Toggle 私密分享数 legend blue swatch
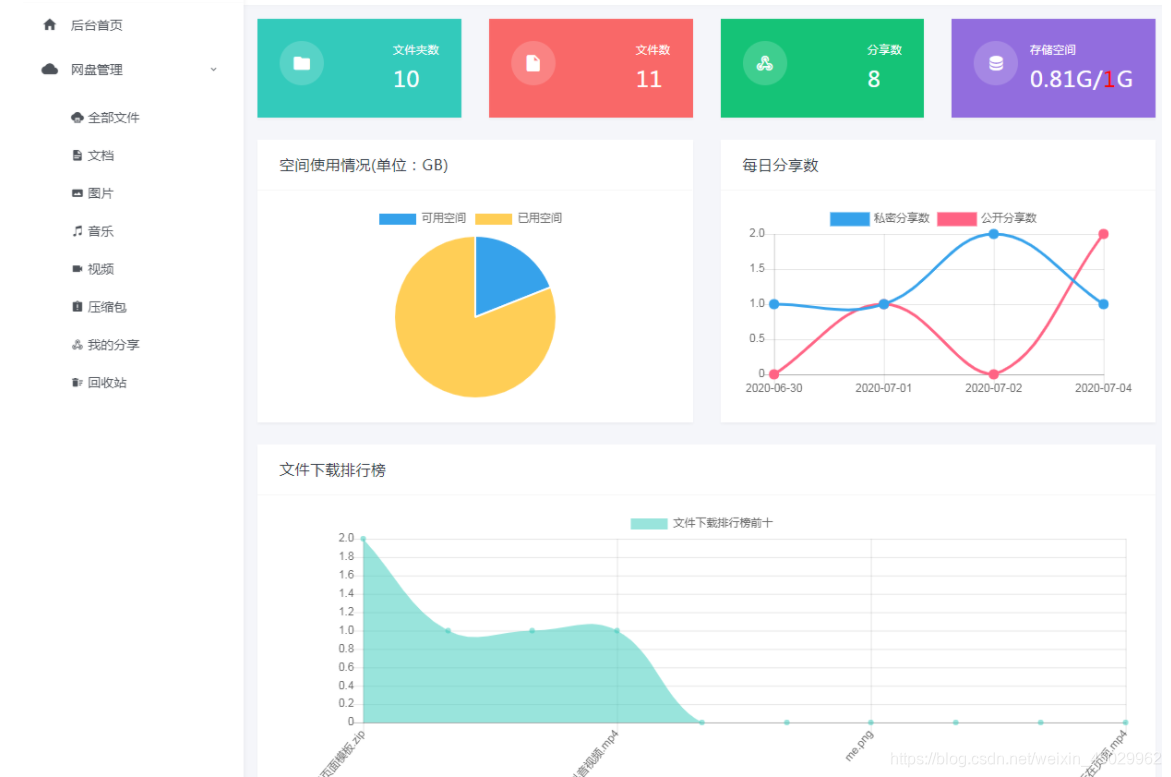 (x=849, y=219)
